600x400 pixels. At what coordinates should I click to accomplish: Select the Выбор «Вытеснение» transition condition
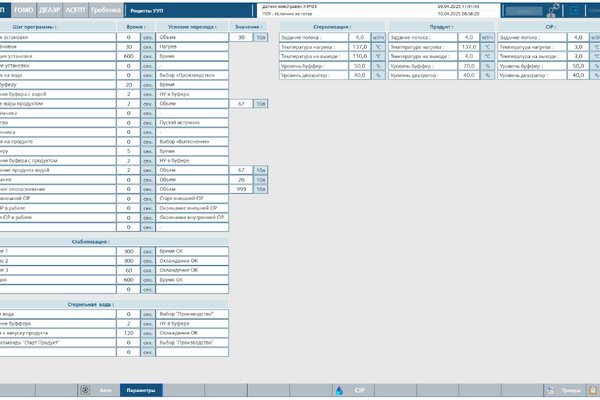click(x=192, y=141)
